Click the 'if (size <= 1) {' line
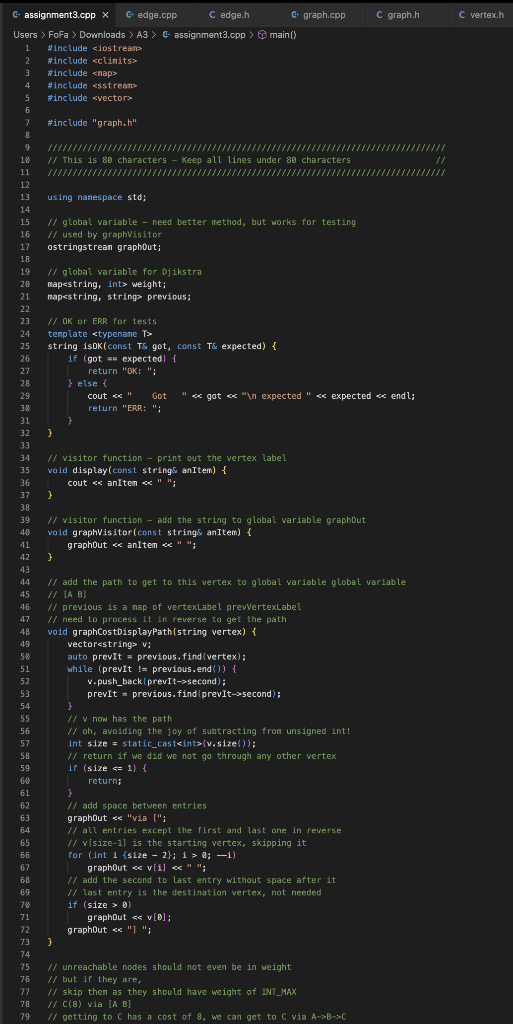Image resolution: width=513 pixels, height=1024 pixels. tap(107, 768)
